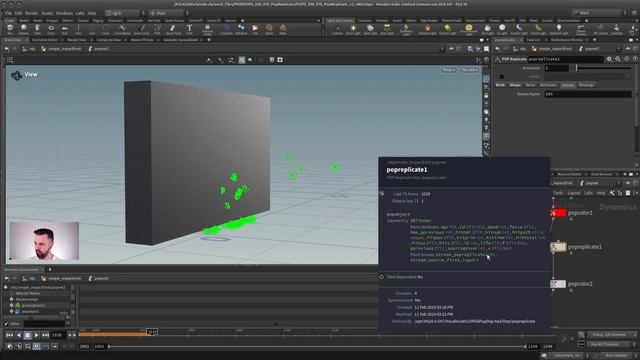The height and width of the screenshot is (360, 640).
Task: Click the global frame range slider
Action: click(317, 346)
